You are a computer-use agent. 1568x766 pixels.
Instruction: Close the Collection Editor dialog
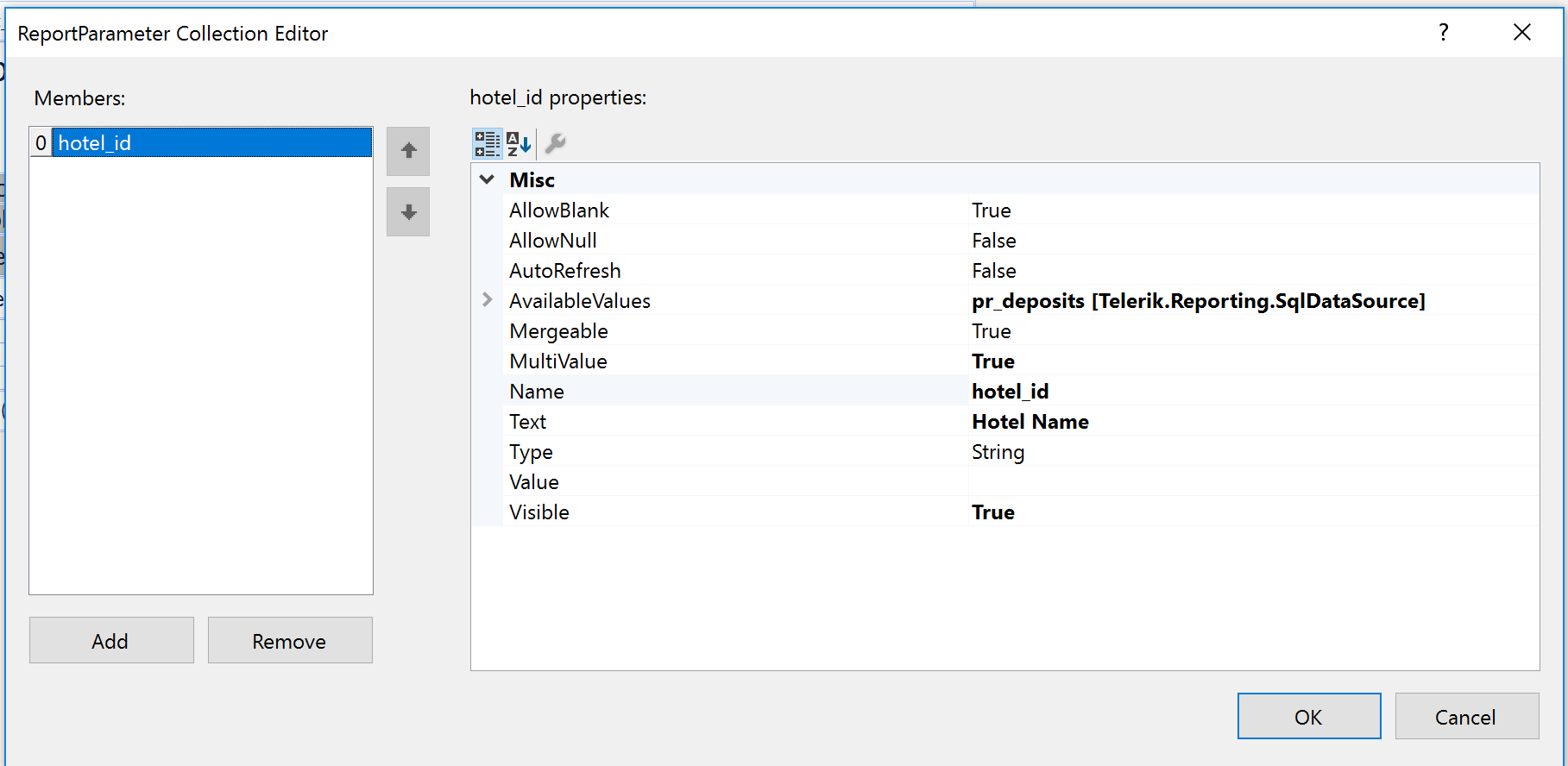click(x=1521, y=33)
